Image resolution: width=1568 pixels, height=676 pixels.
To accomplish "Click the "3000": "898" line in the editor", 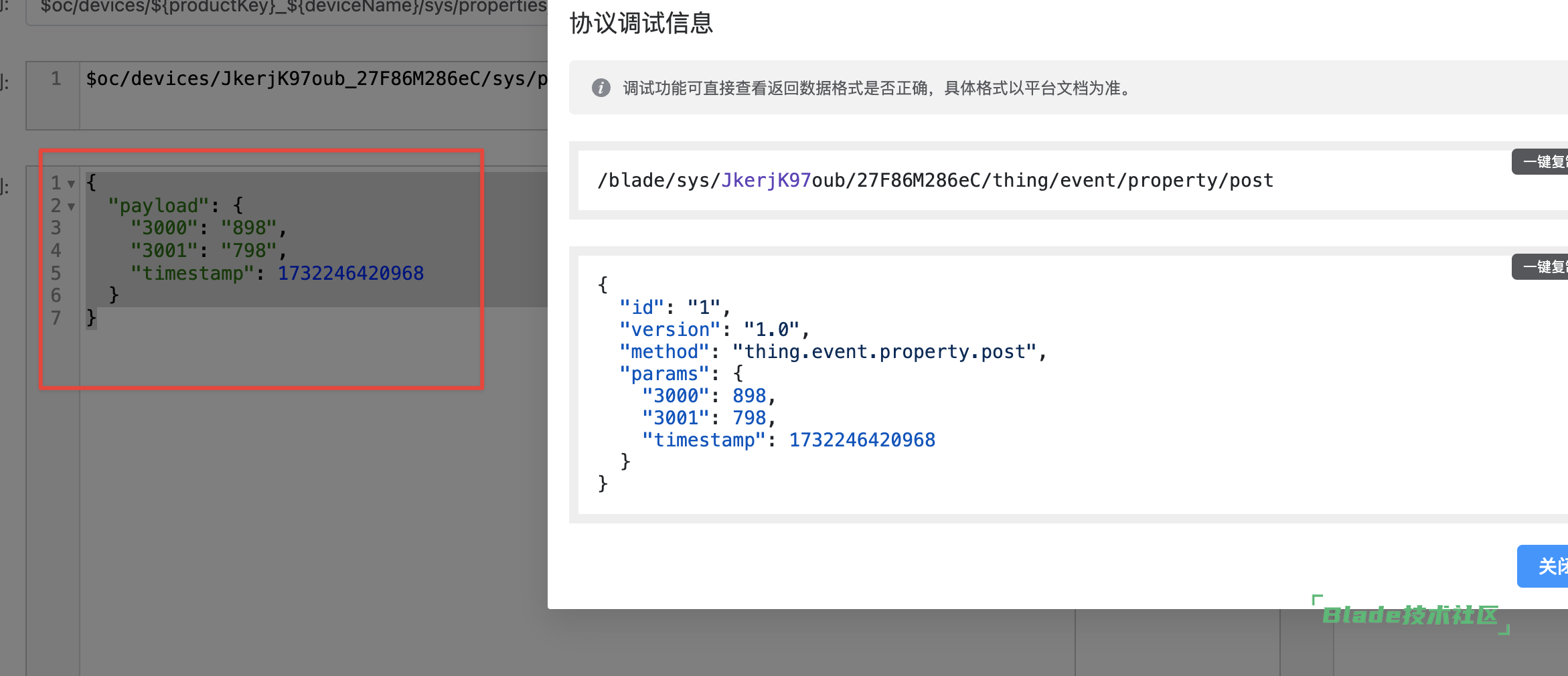I will tap(208, 228).
